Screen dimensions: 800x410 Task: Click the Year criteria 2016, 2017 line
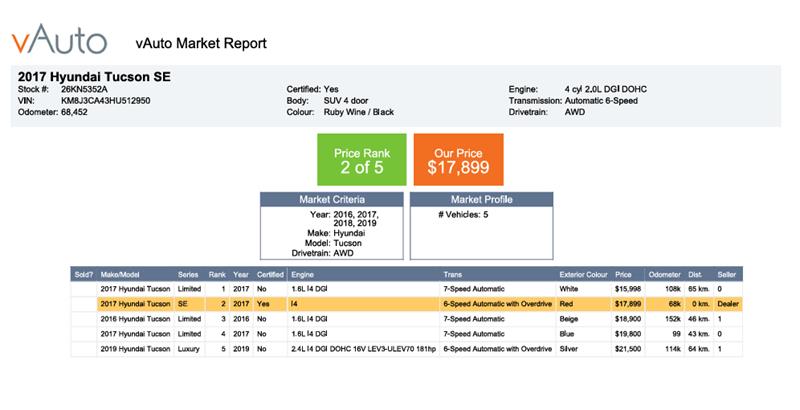[344, 215]
